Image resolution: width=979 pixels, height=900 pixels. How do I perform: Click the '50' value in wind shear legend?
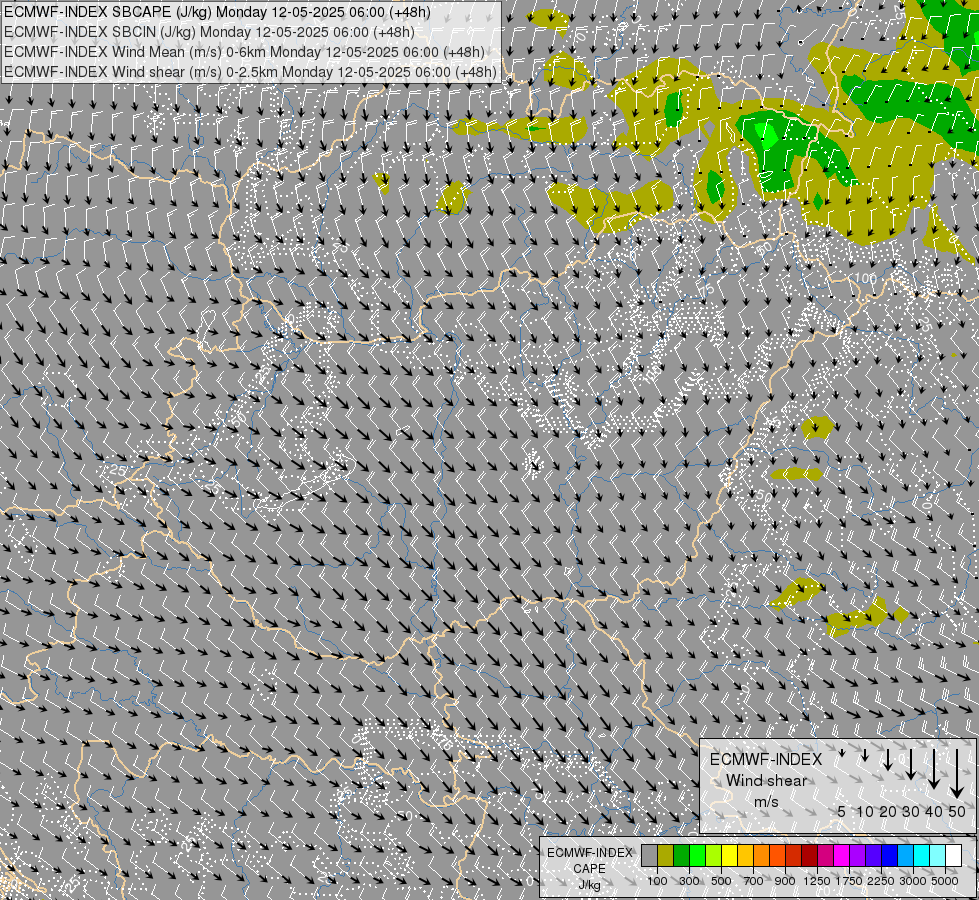957,811
